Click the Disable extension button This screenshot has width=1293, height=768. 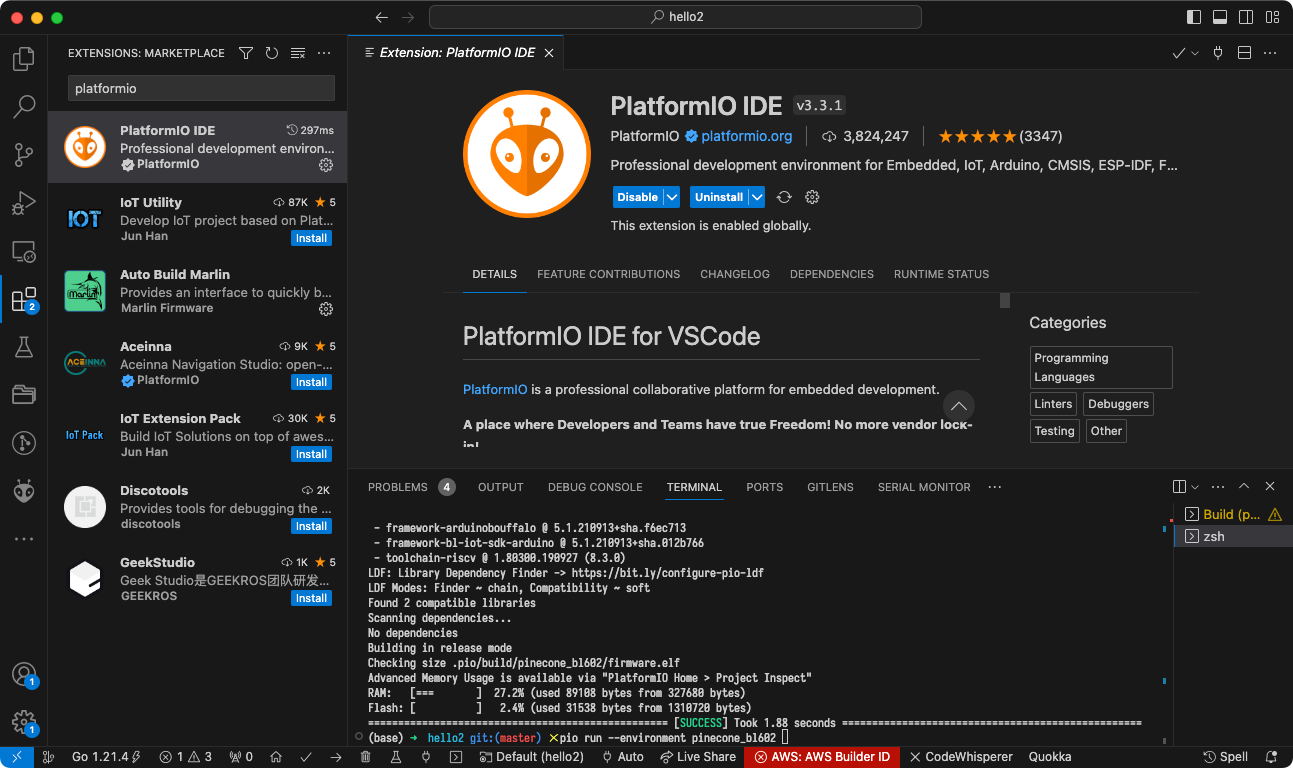point(637,197)
